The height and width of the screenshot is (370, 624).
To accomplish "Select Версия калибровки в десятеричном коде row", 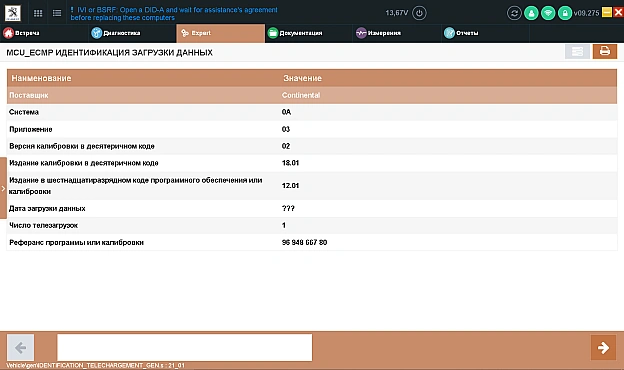I will (312, 146).
